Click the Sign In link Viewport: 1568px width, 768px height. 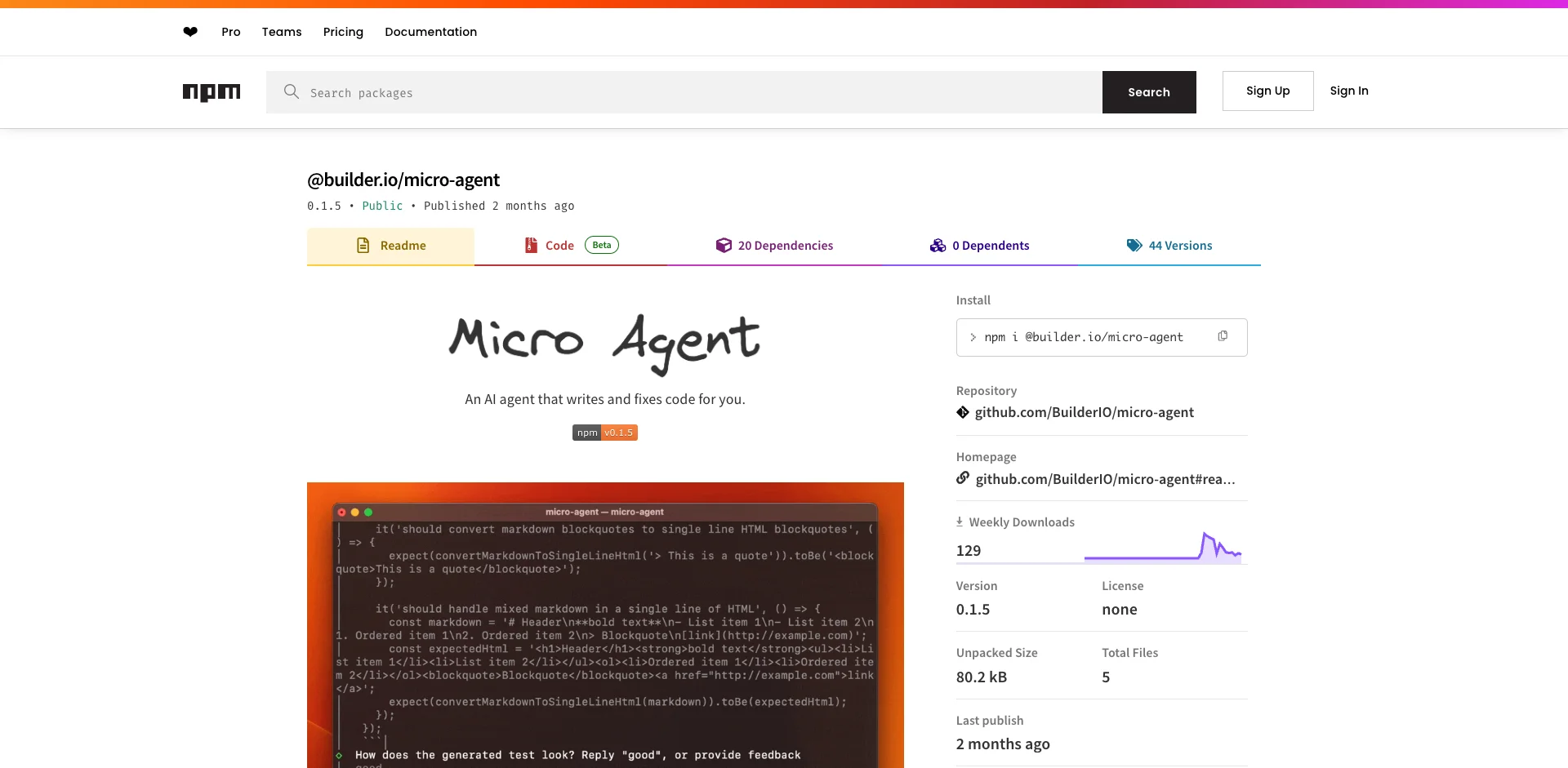pyautogui.click(x=1349, y=91)
